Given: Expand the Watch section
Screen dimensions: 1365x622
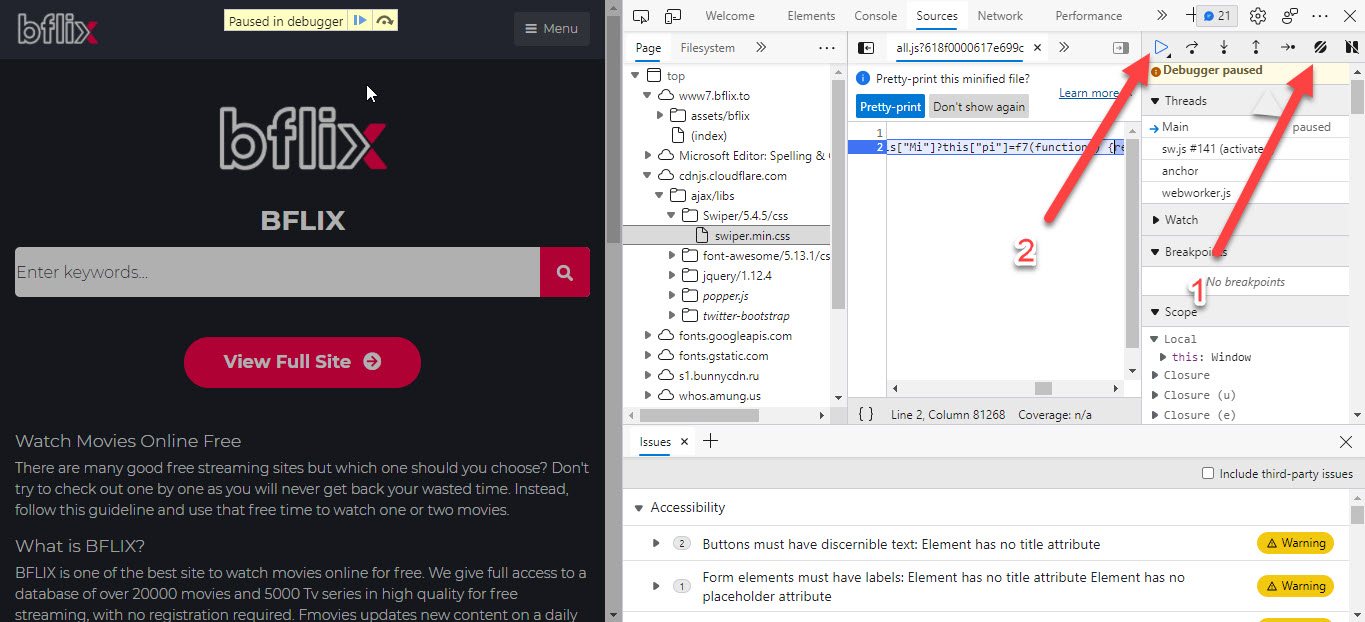Looking at the screenshot, I should coord(1154,220).
